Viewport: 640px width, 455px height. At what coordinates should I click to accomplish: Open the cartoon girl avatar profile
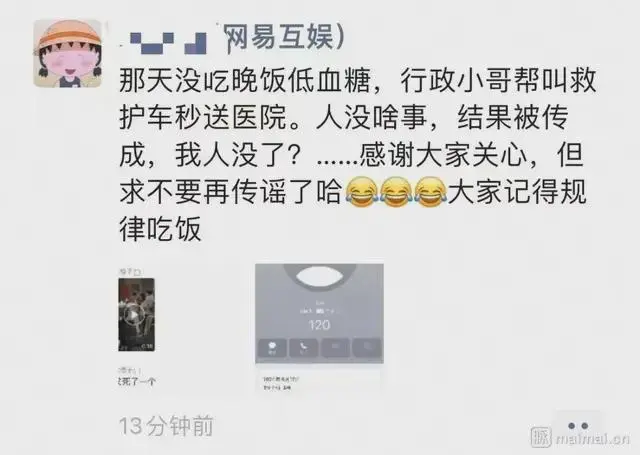pos(68,53)
